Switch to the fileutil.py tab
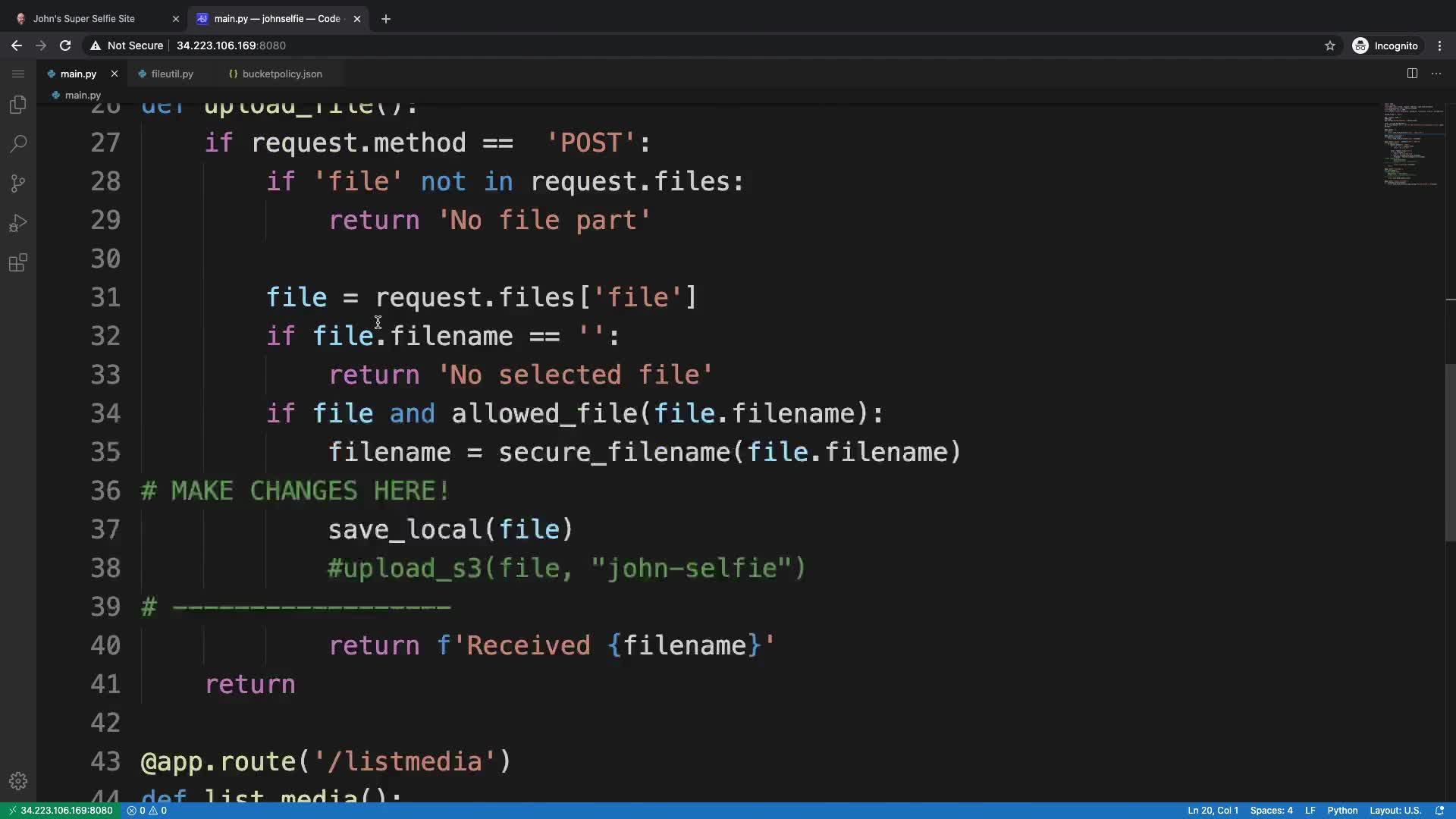 (171, 74)
